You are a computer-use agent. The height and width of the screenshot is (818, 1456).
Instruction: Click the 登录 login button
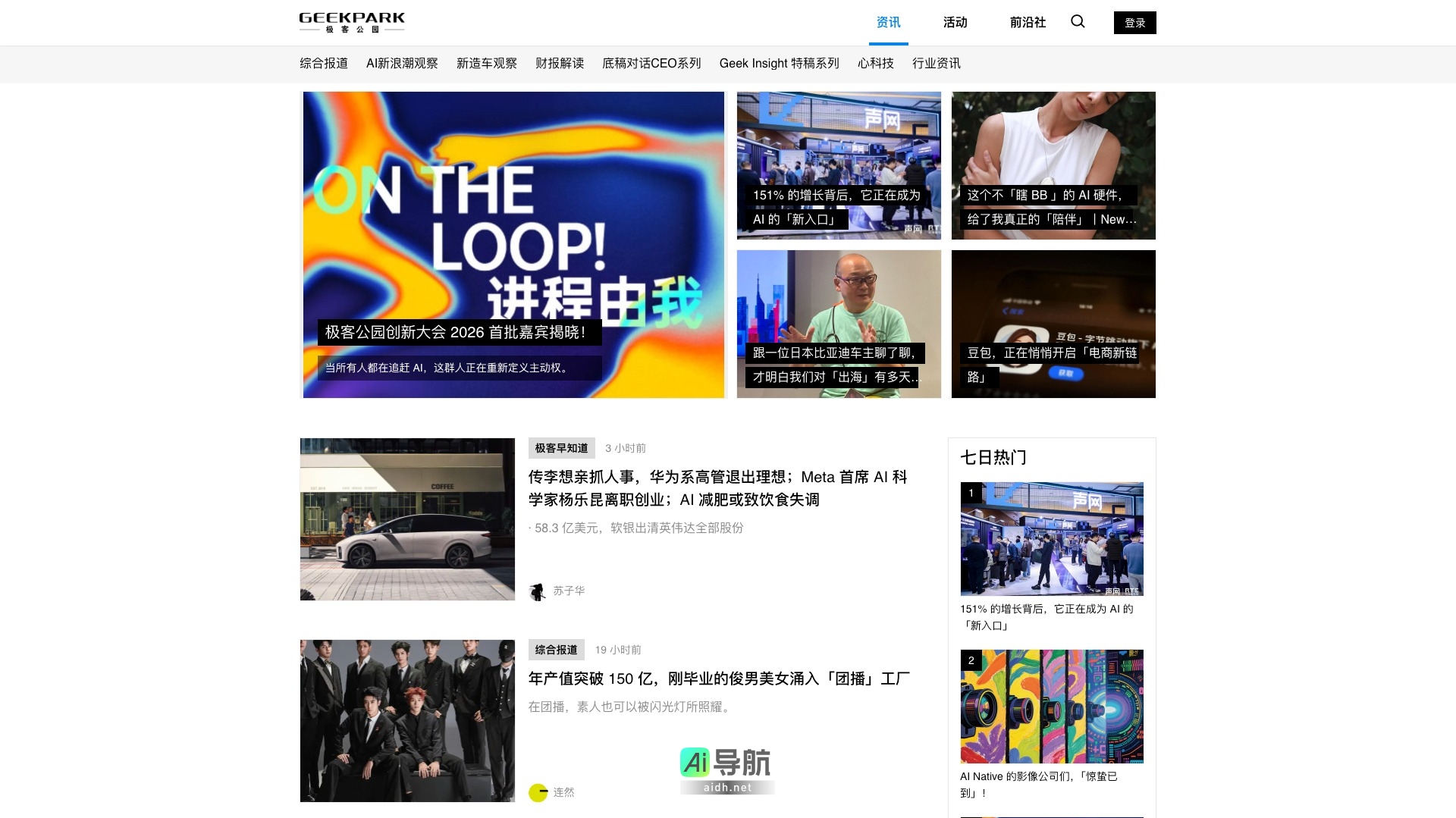point(1134,23)
